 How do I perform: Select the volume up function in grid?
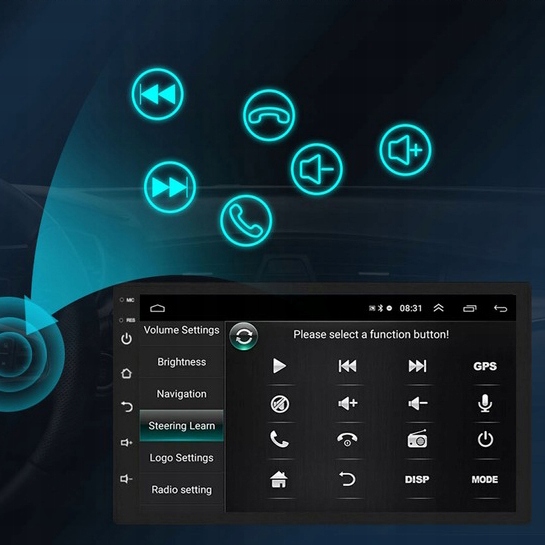(348, 404)
